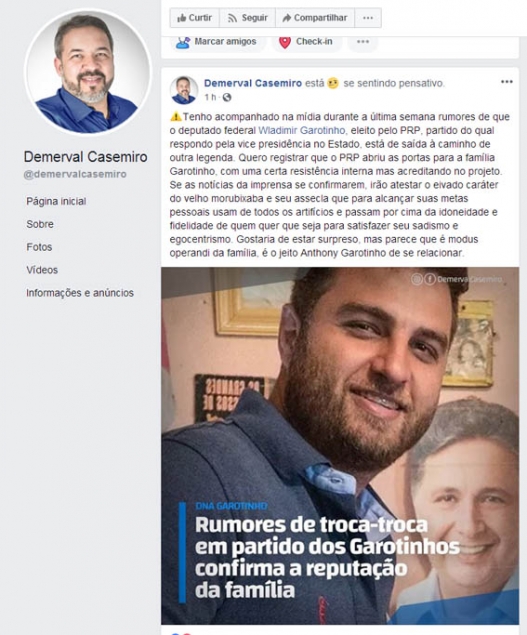Click the post's public globe icon

pos(227,97)
